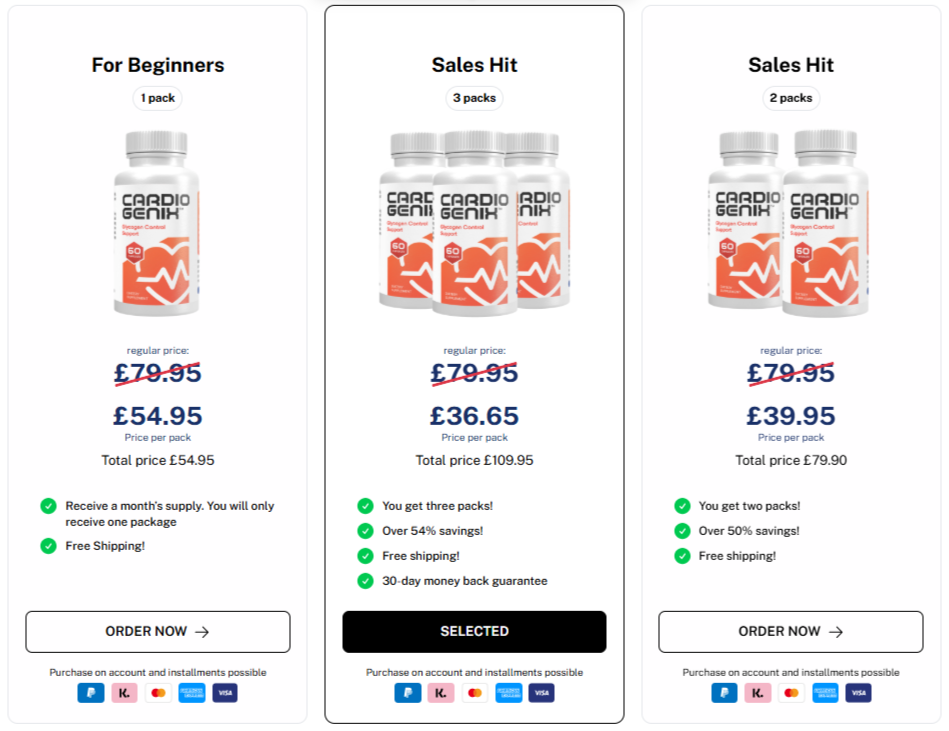
Task: Pick Mastercard under the Sales Hit 3-pack card
Action: [x=474, y=692]
